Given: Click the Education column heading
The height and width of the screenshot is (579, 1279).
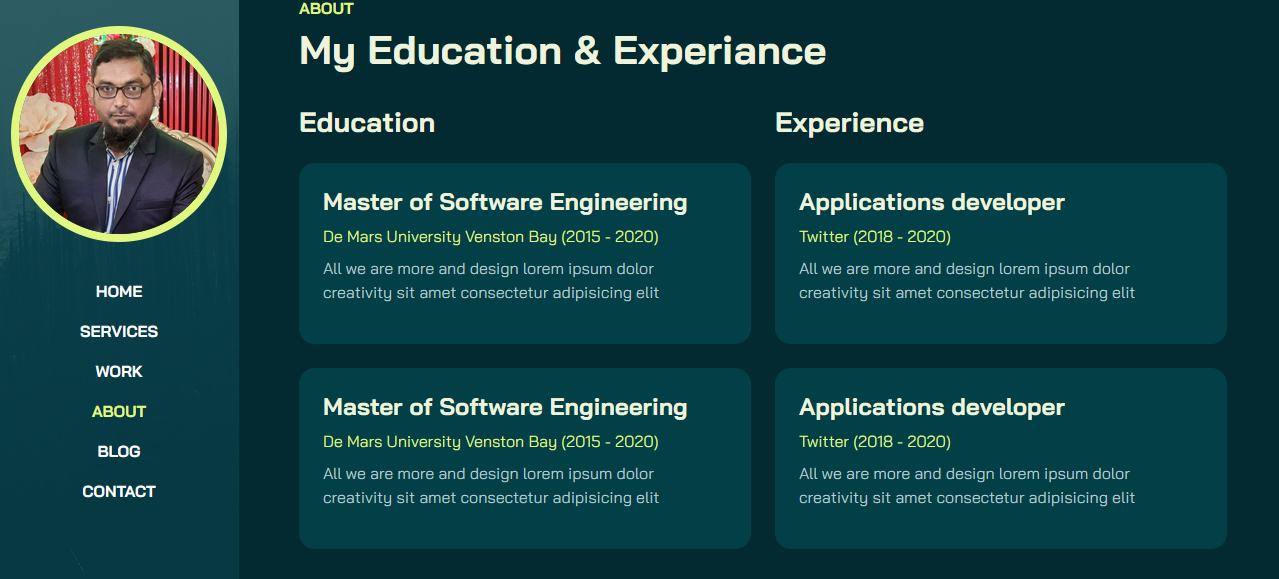Looking at the screenshot, I should 367,123.
